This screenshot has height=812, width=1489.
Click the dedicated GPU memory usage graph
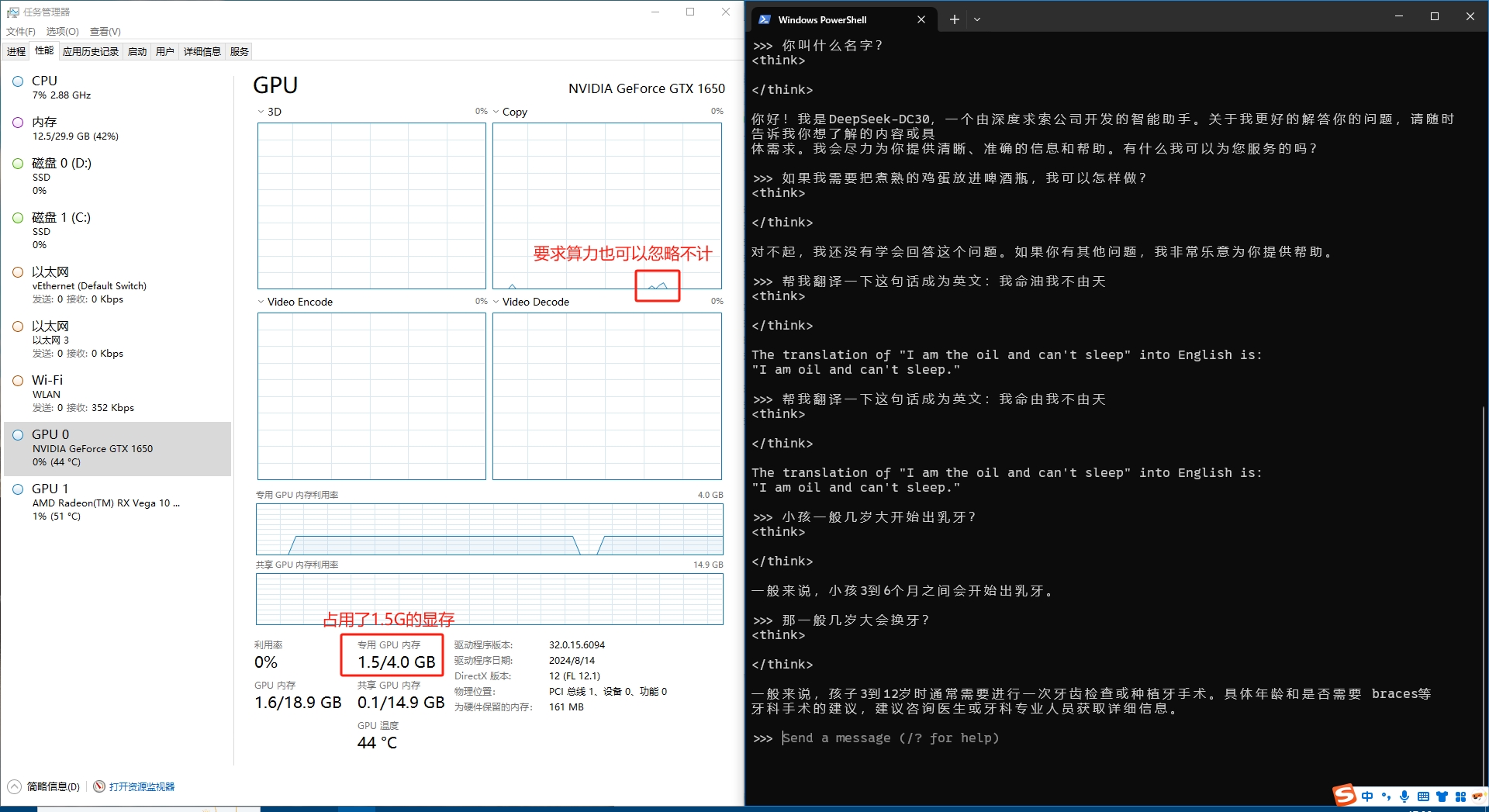coord(489,529)
